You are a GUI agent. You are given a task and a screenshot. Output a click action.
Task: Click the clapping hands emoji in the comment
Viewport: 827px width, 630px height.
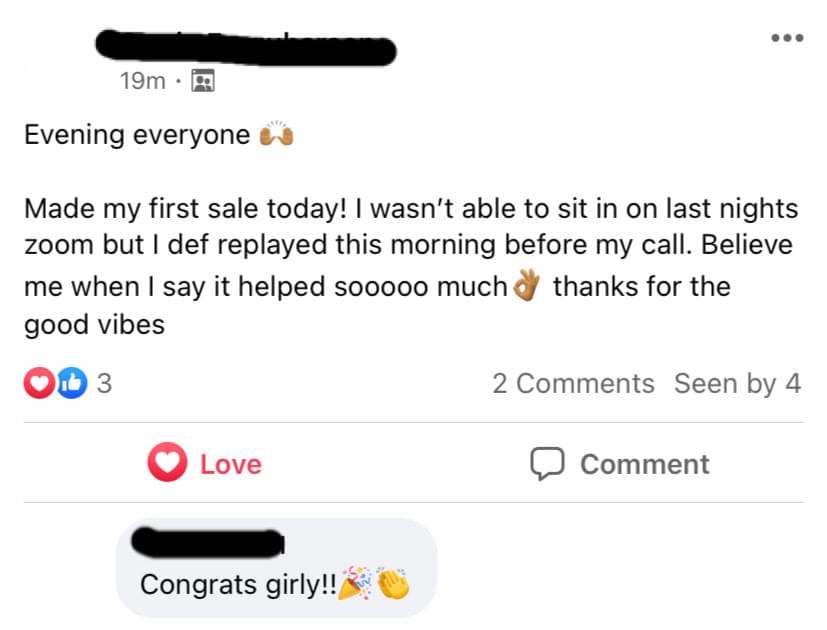point(394,584)
